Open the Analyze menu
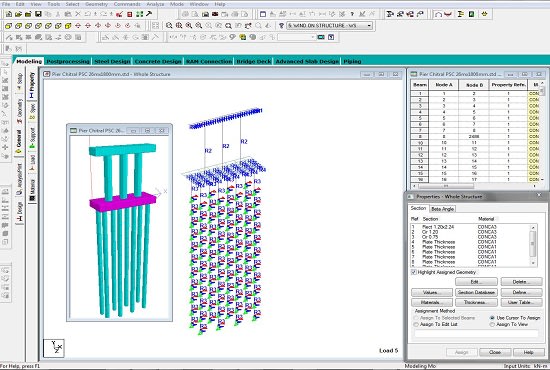Image resolution: width=550 pixels, height=370 pixels. click(x=155, y=4)
